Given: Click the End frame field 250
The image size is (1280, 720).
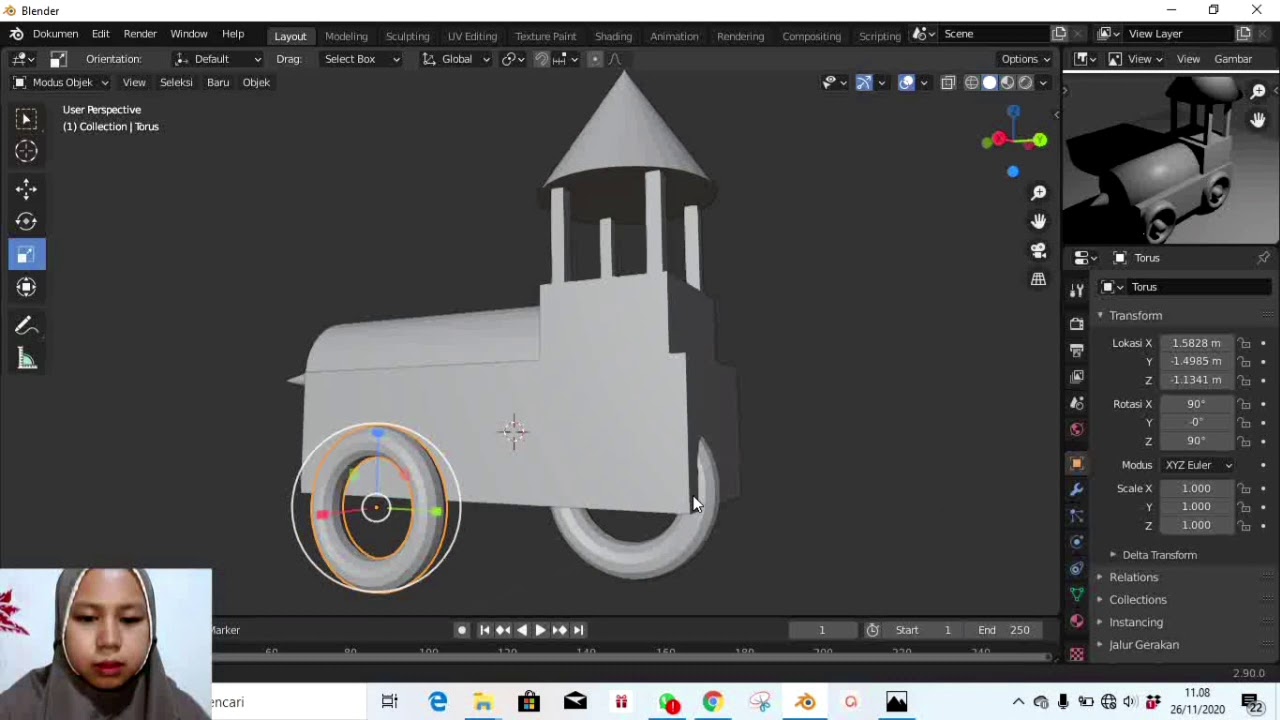Looking at the screenshot, I should 1003,630.
